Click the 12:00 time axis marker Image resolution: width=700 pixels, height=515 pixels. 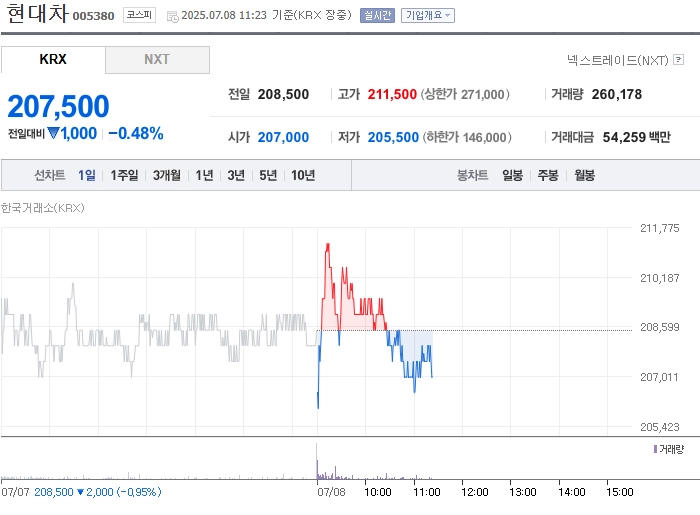click(475, 492)
